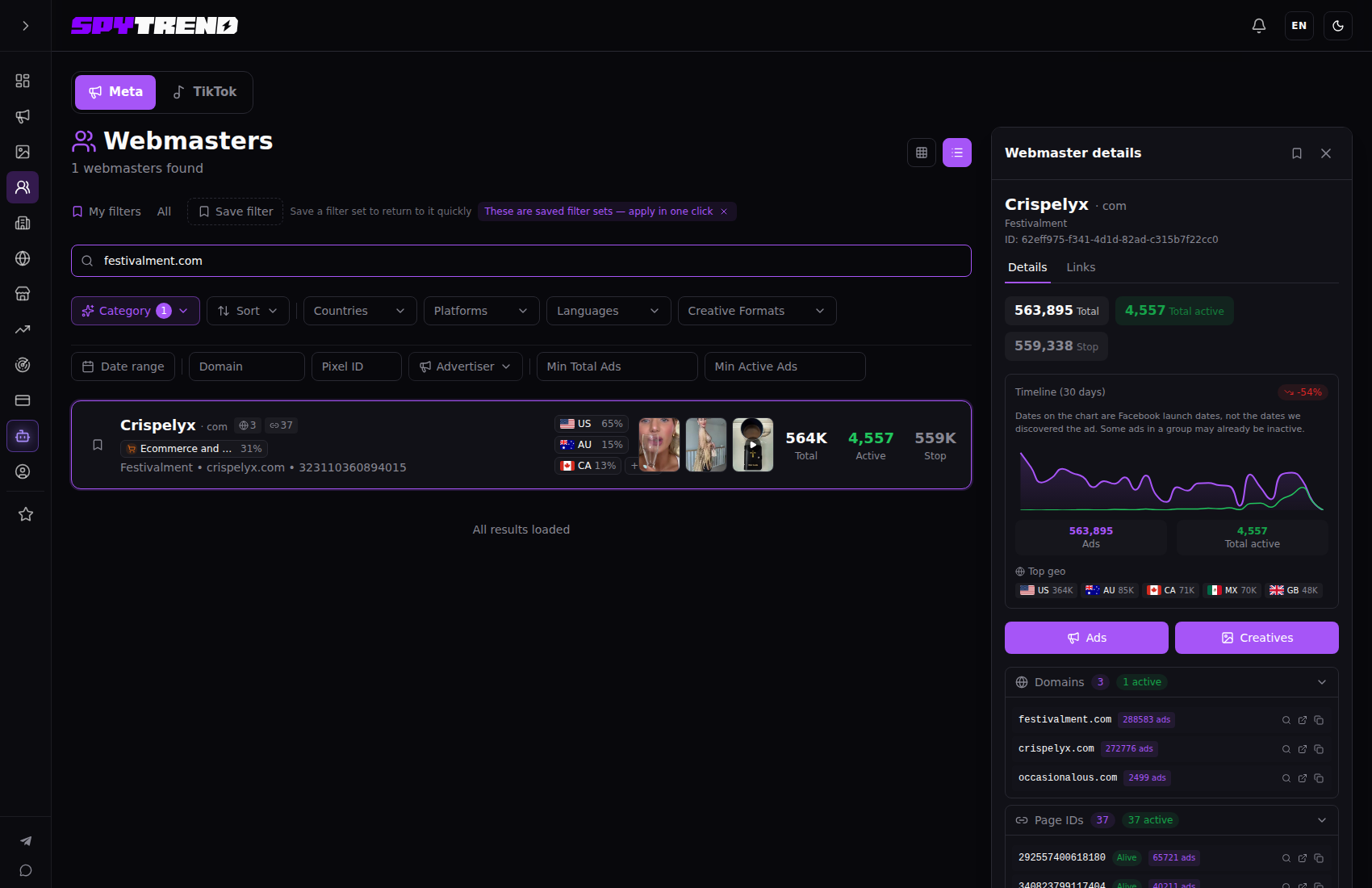Bookmark the Crispelyx result row
The image size is (1372, 888).
click(98, 445)
